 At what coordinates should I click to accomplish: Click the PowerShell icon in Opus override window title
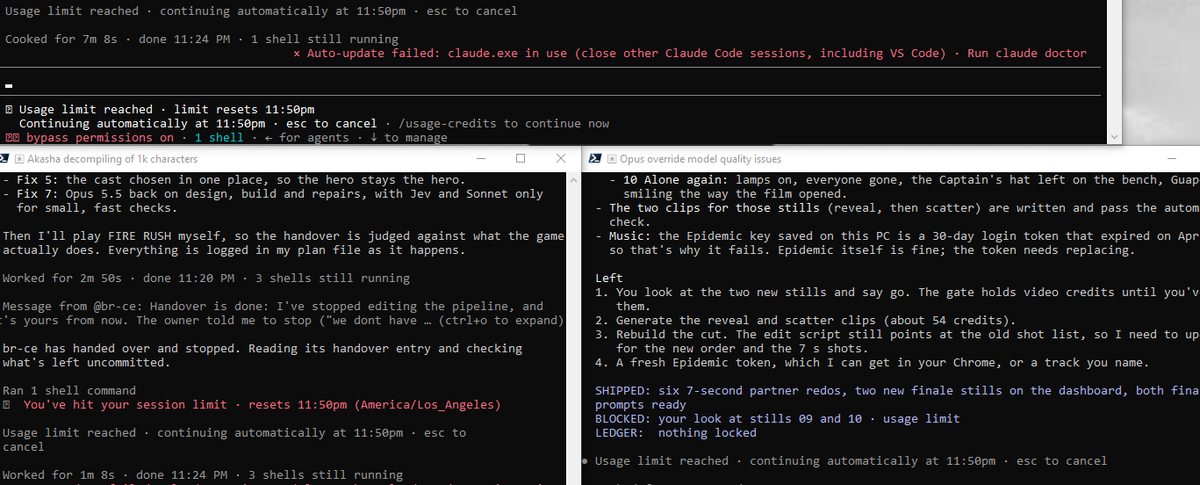pos(594,158)
